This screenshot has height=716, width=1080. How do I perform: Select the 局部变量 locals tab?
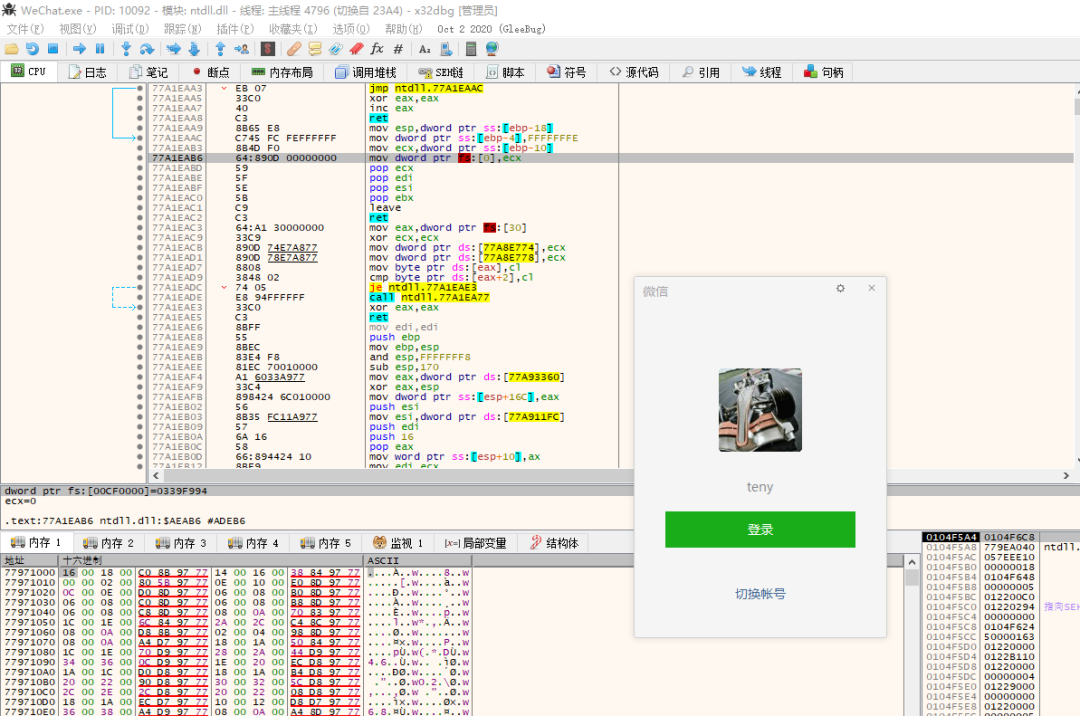475,543
